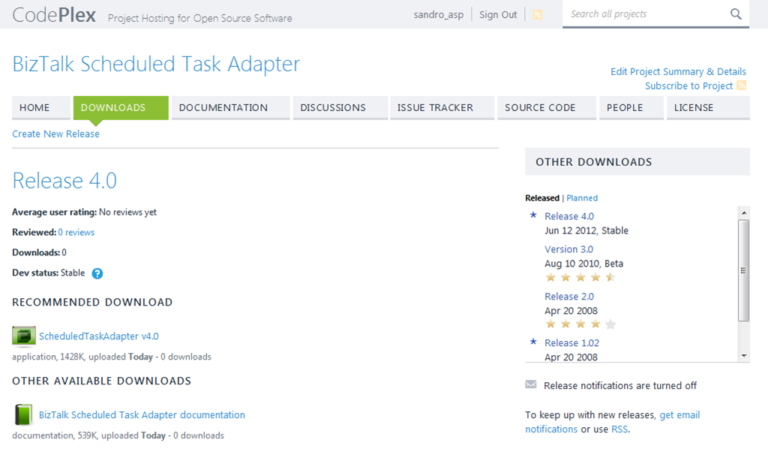Open the LICENSE tab
The width and height of the screenshot is (768, 458).
(x=708, y=108)
